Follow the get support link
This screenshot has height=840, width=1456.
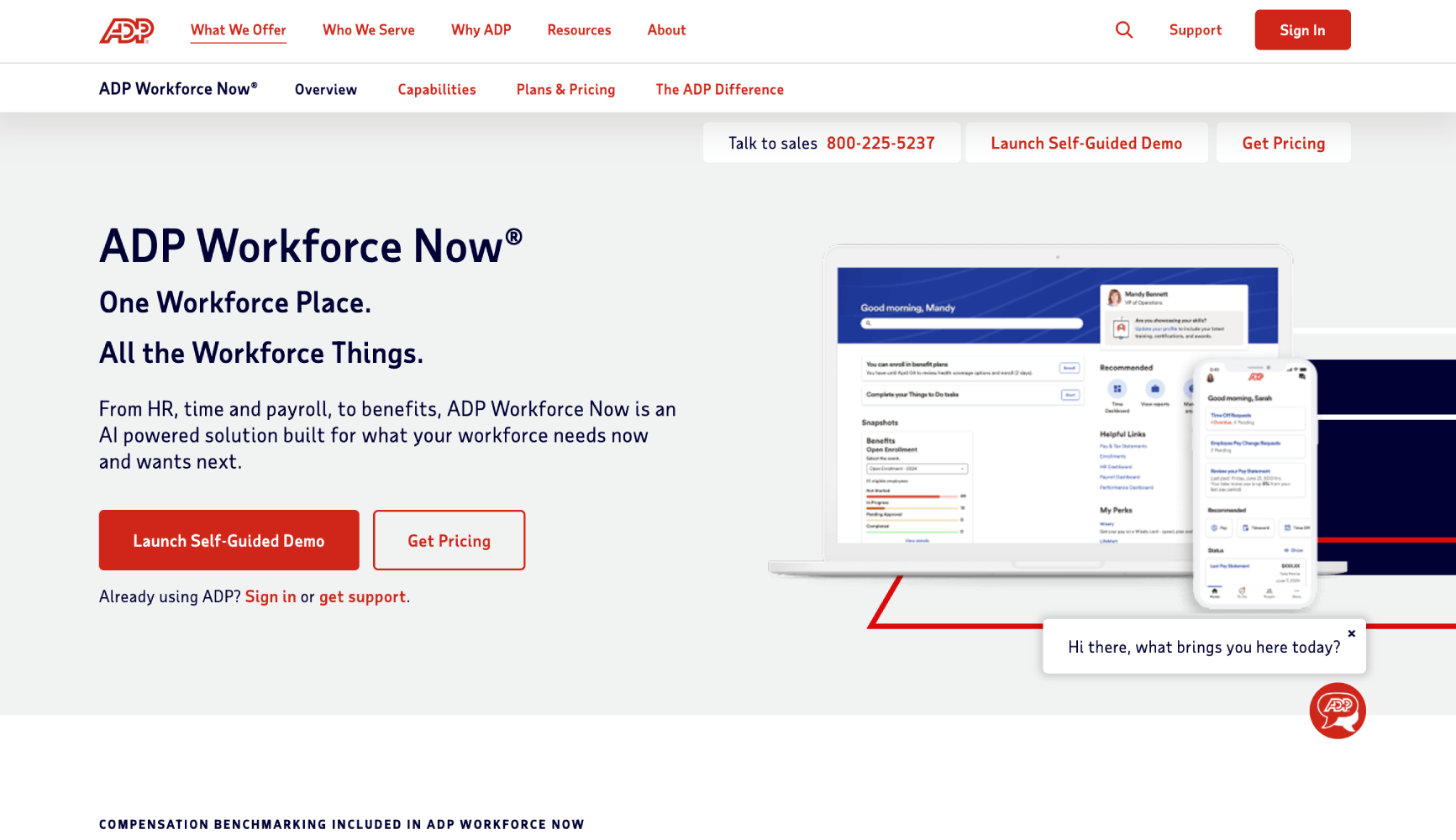pyautogui.click(x=362, y=596)
